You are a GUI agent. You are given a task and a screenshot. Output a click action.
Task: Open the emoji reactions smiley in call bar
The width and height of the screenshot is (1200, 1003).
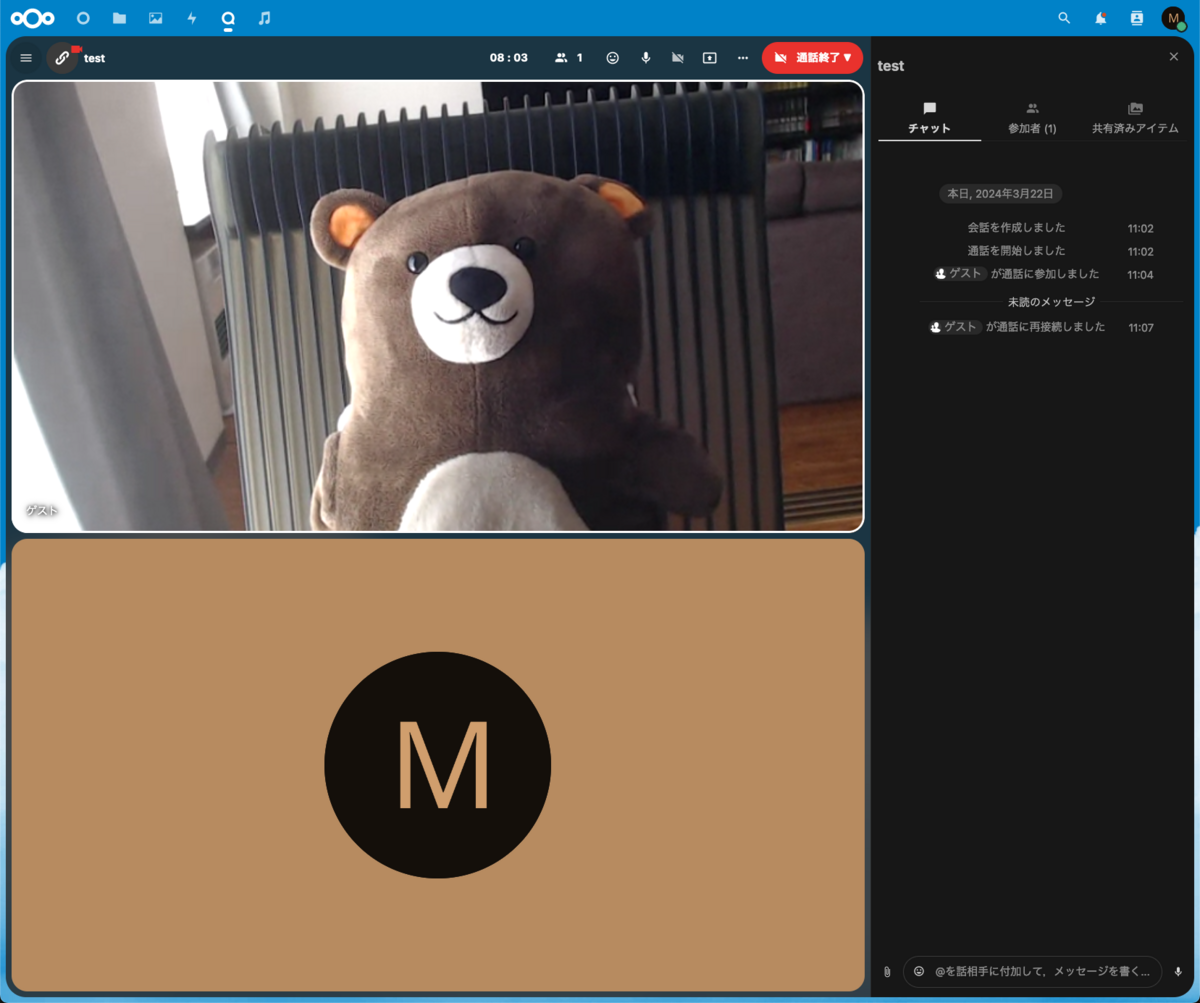612,58
